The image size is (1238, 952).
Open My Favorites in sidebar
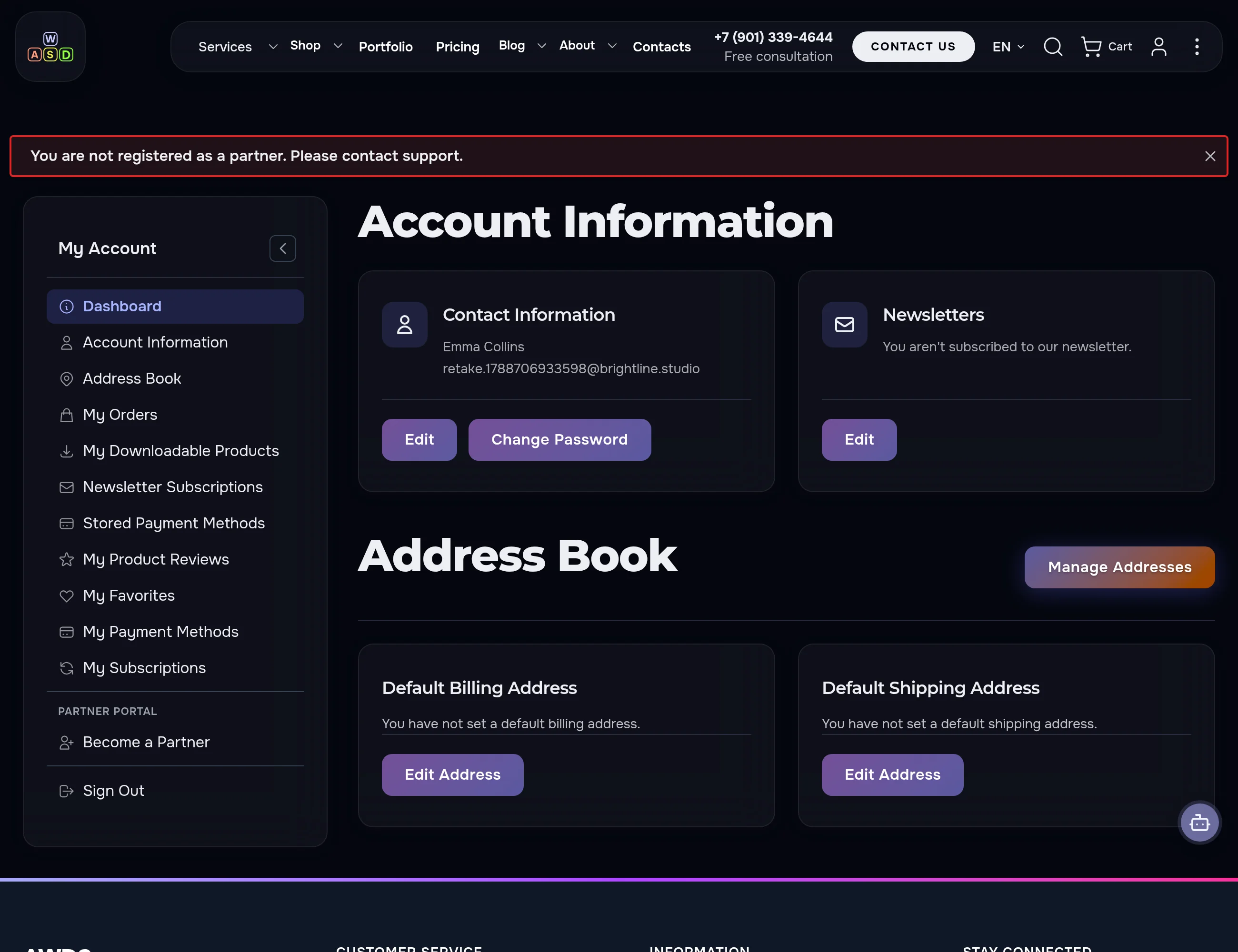coord(175,595)
